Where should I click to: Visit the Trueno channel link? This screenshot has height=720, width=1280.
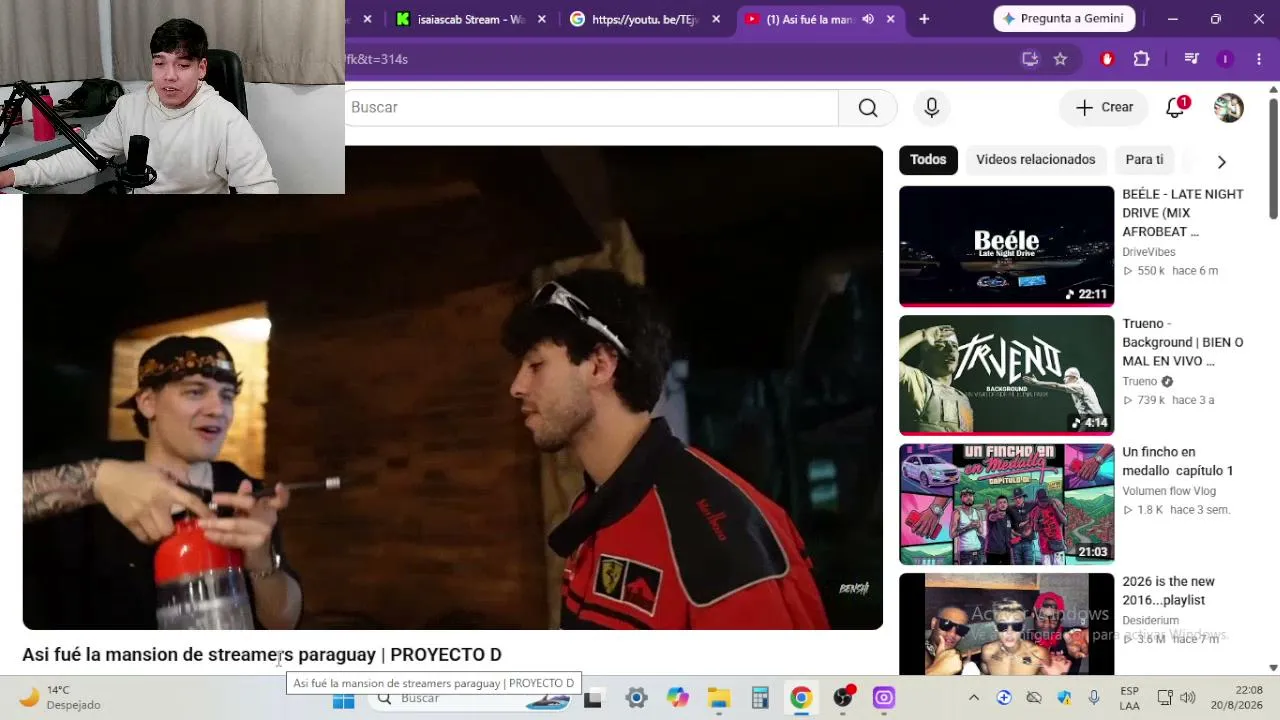1139,381
